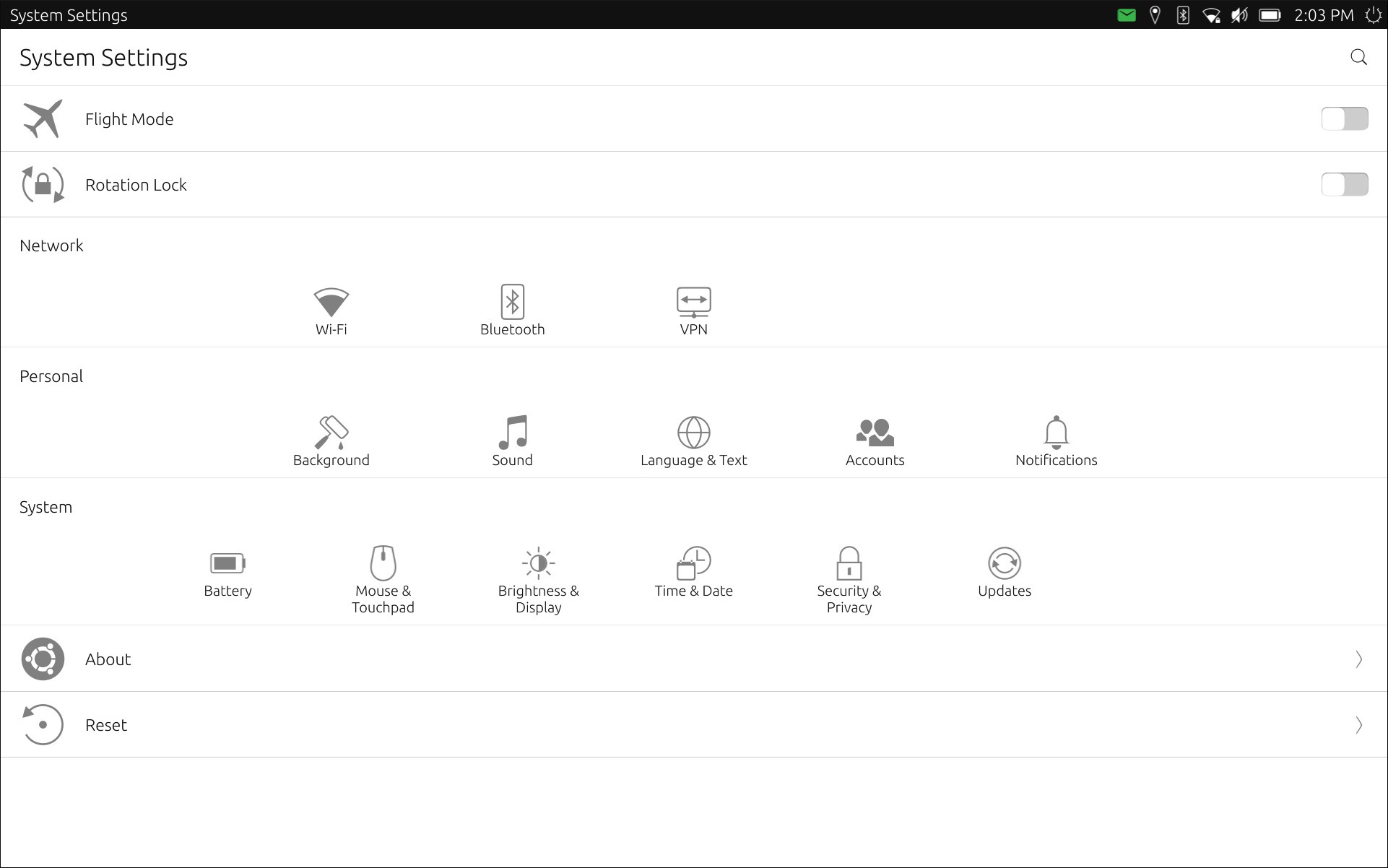Open the messages envelope indicator
This screenshot has height=868, width=1388.
tap(1127, 15)
